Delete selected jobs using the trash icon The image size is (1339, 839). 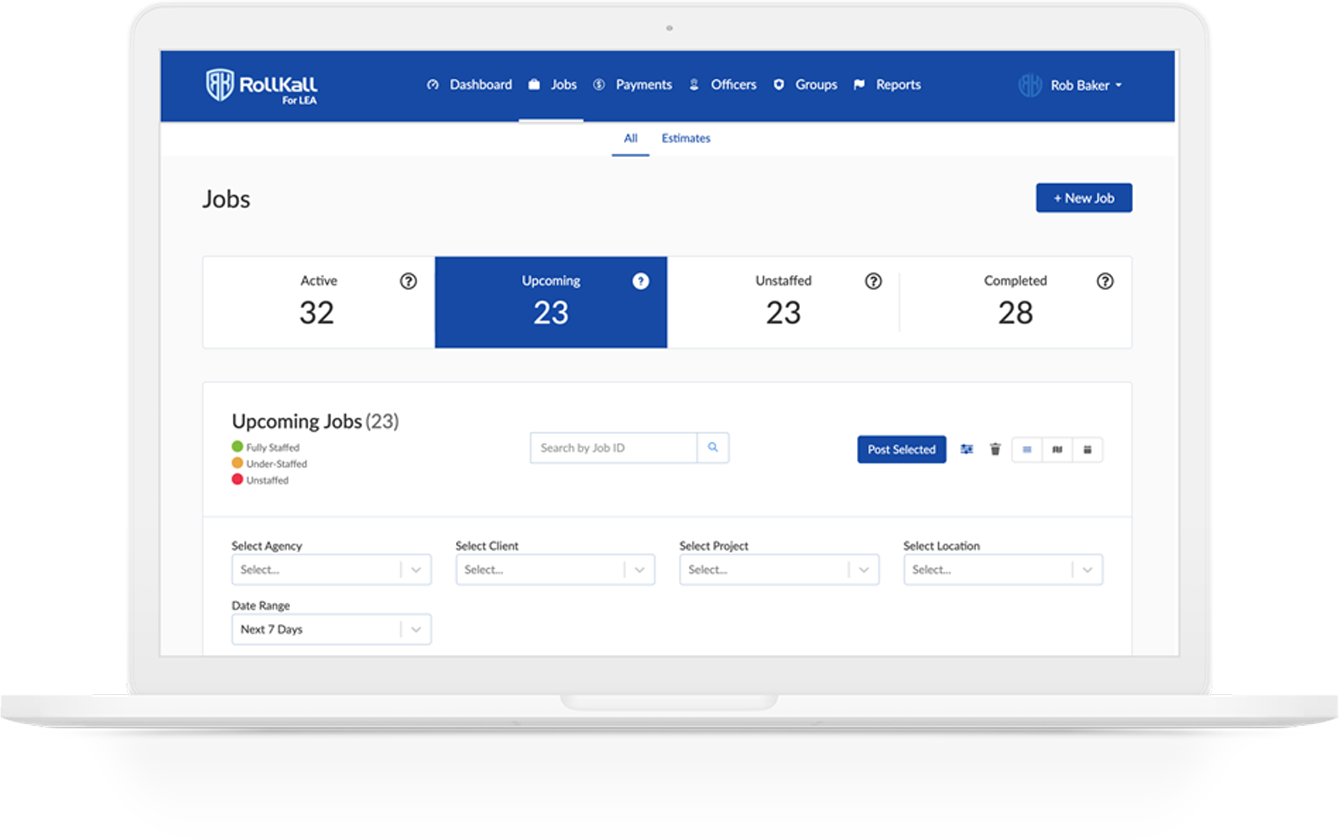pyautogui.click(x=995, y=449)
